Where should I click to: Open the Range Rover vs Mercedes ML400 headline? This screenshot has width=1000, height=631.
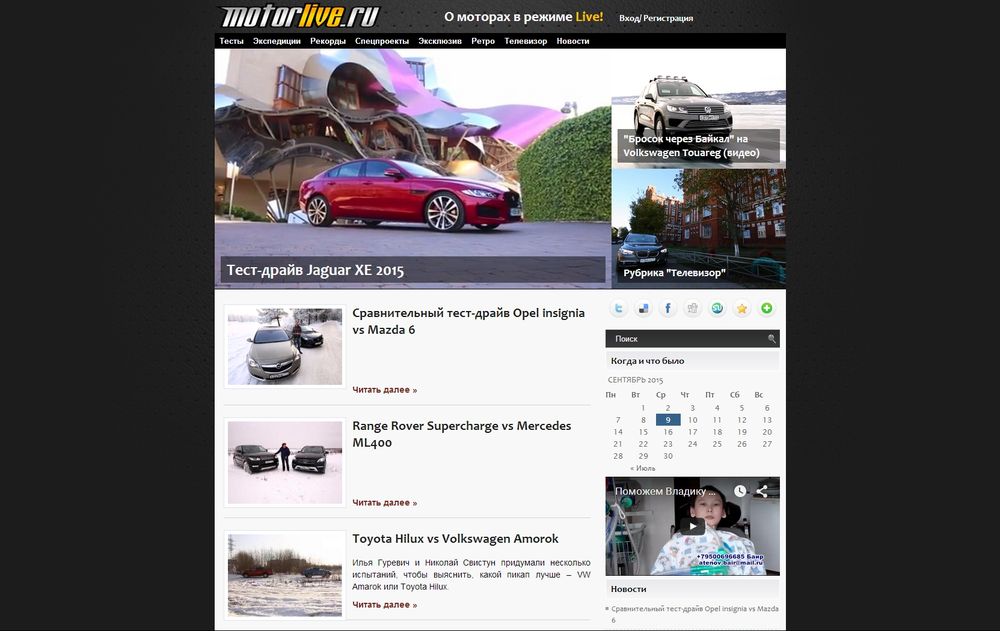pyautogui.click(x=462, y=434)
